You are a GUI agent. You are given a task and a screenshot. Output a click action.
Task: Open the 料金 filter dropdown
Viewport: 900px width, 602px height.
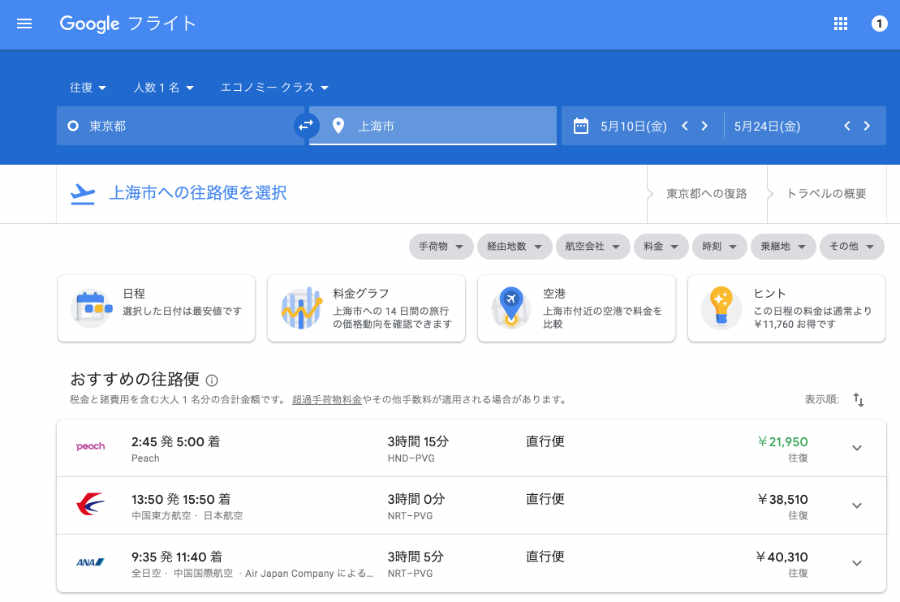pos(661,246)
